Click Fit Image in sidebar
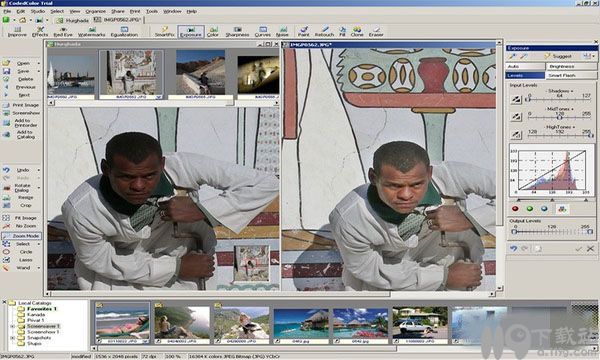600x360 pixels. click(x=21, y=218)
